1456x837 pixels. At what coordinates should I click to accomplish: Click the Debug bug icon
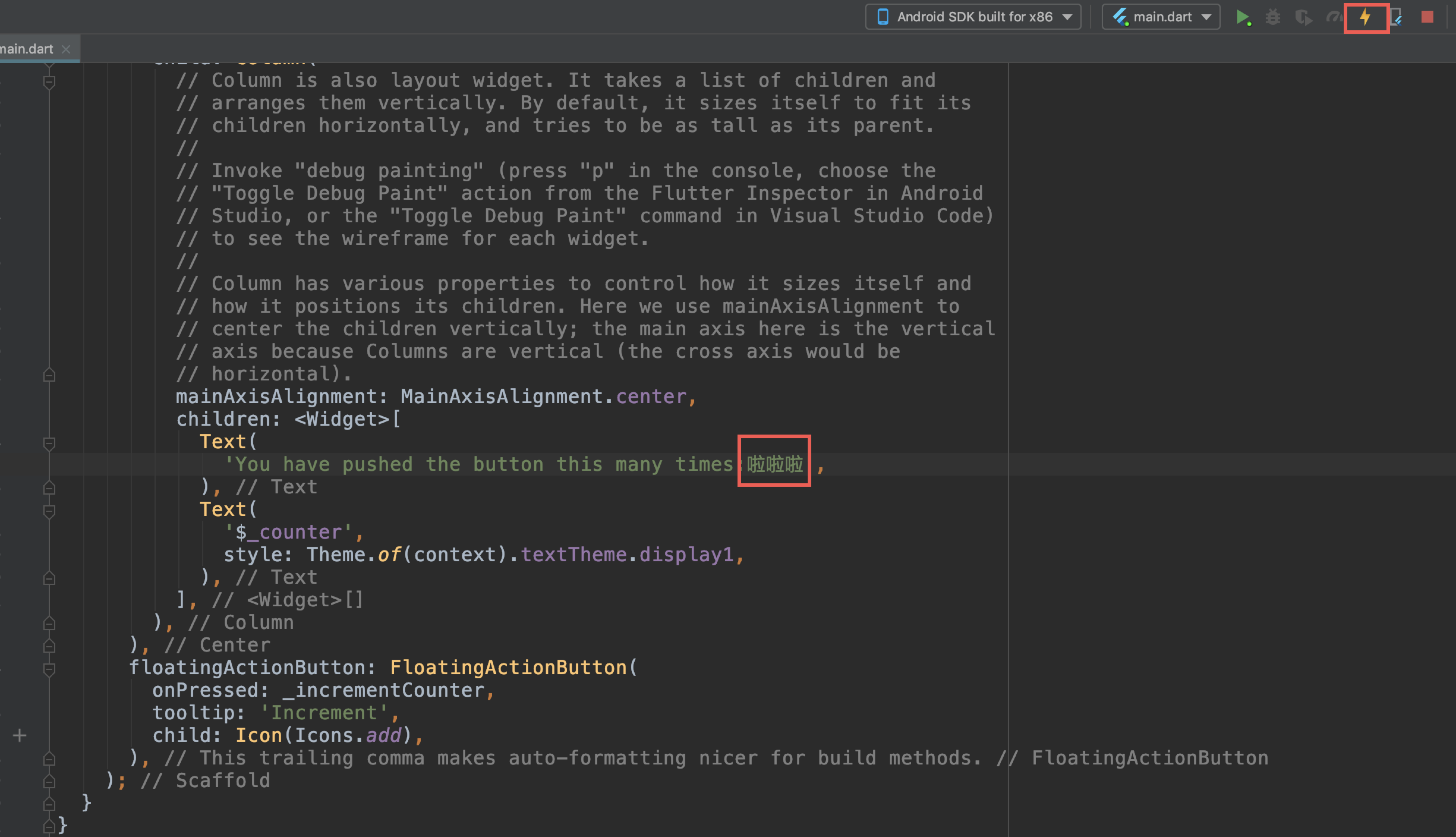click(x=1273, y=17)
